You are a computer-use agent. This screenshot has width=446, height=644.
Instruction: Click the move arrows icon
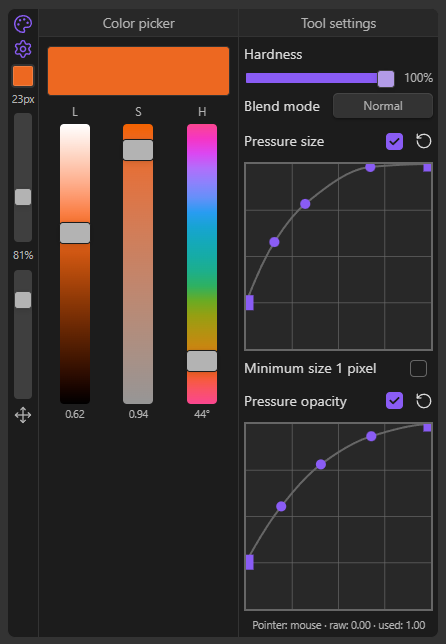tap(23, 415)
